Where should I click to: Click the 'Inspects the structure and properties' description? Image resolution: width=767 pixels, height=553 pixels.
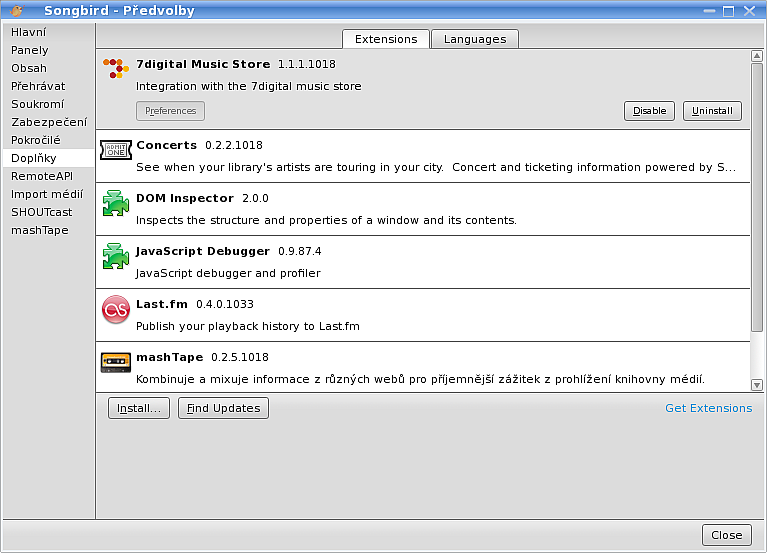point(326,220)
